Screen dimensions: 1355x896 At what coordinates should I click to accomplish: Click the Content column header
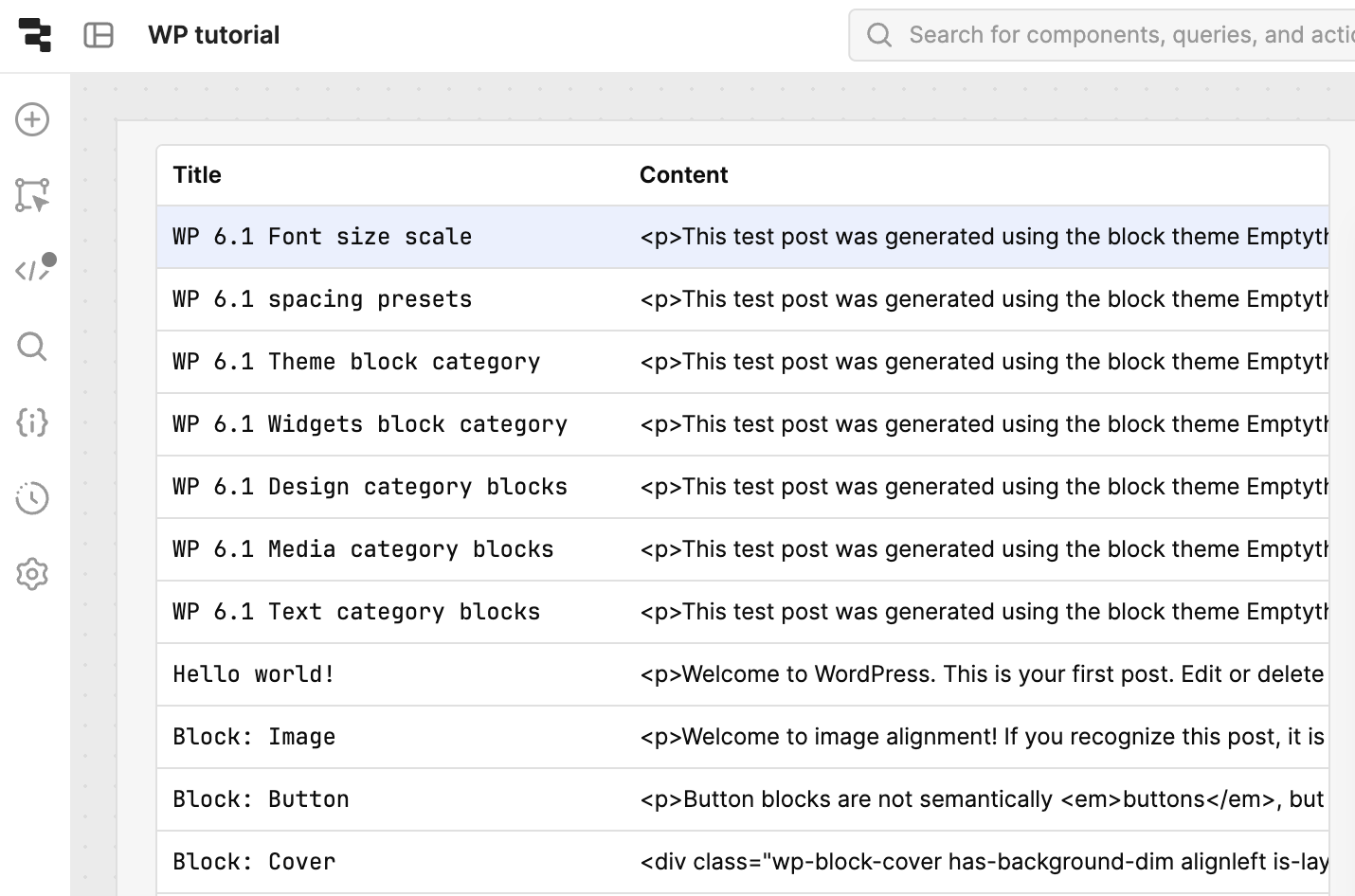click(x=683, y=175)
